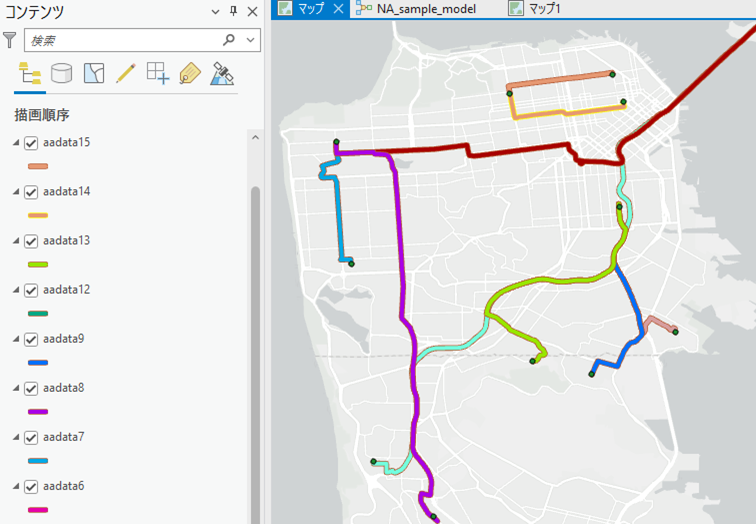Choose List By Labeling tag icon

[190, 74]
